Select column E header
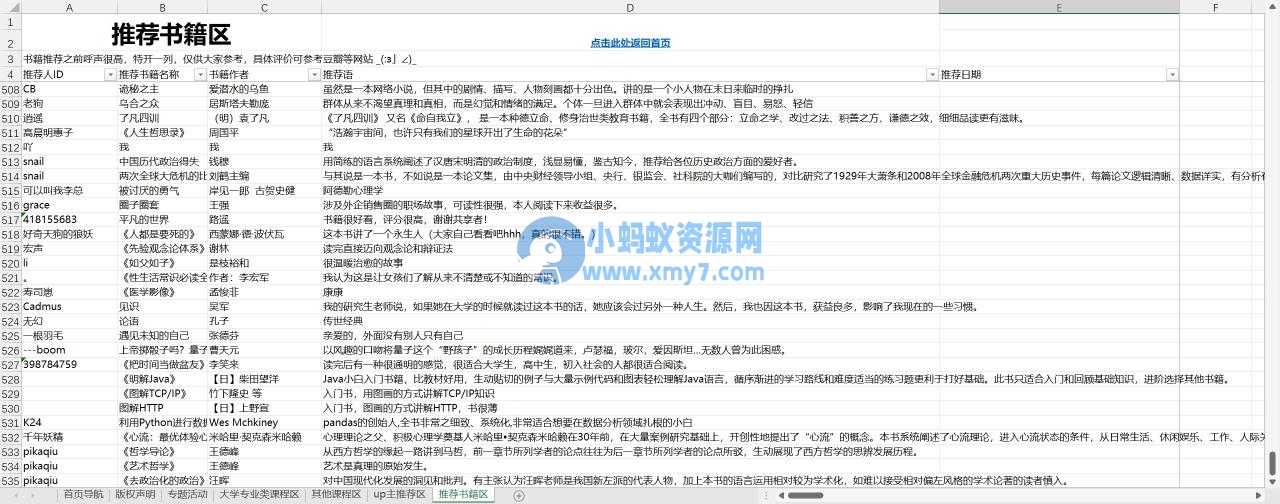The image size is (1280, 504). pyautogui.click(x=1059, y=7)
